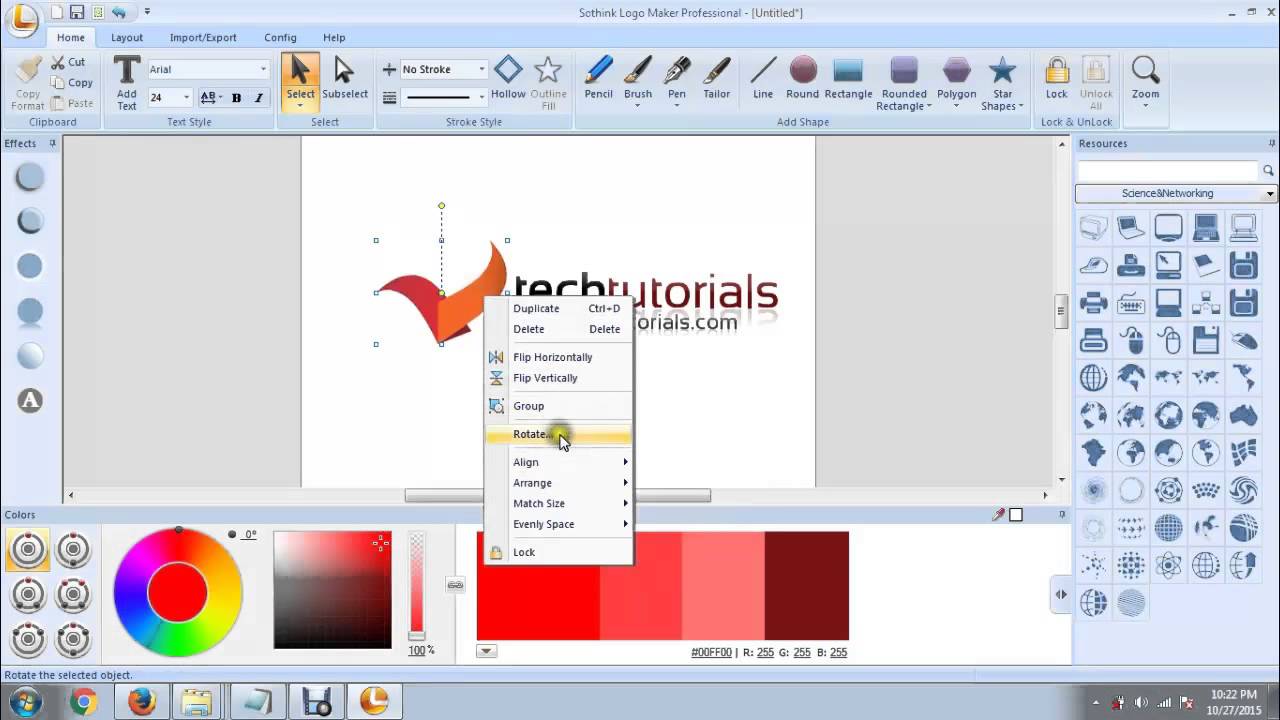Select Flip Horizontally in context menu

pos(558,357)
